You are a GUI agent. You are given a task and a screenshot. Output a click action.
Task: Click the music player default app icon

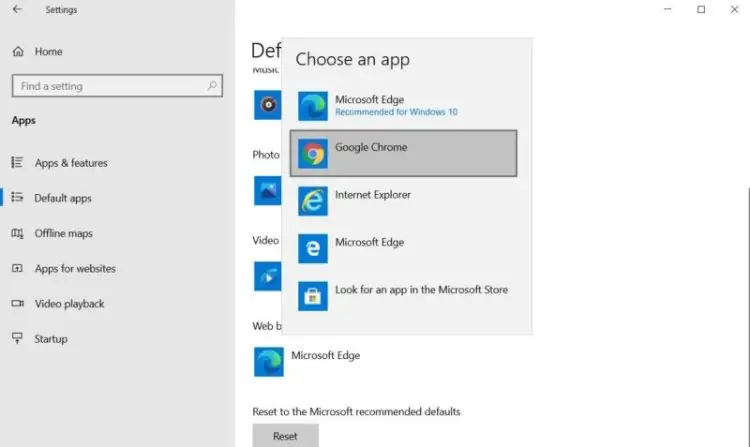(x=267, y=105)
